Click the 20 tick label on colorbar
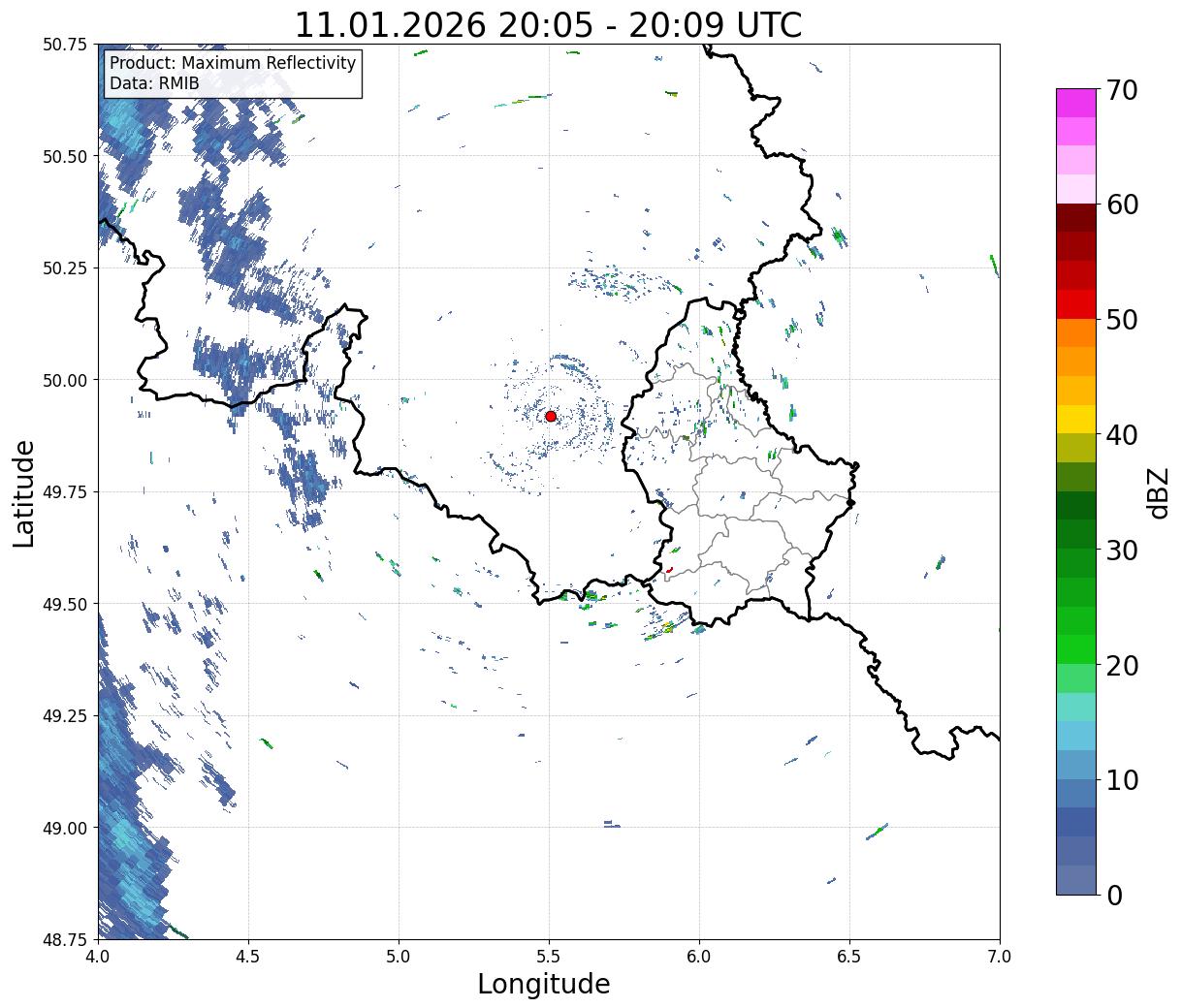 point(1121,665)
